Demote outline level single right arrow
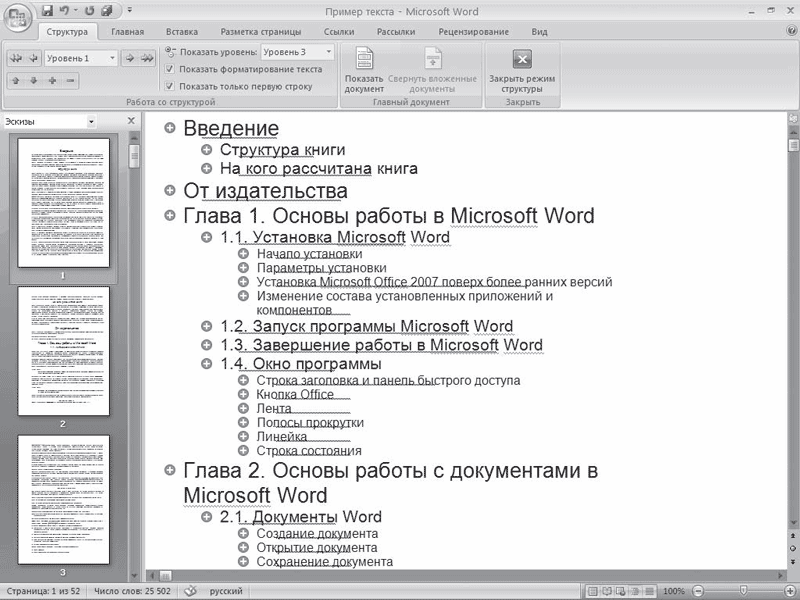Image resolution: width=800 pixels, height=600 pixels. pyautogui.click(x=130, y=58)
